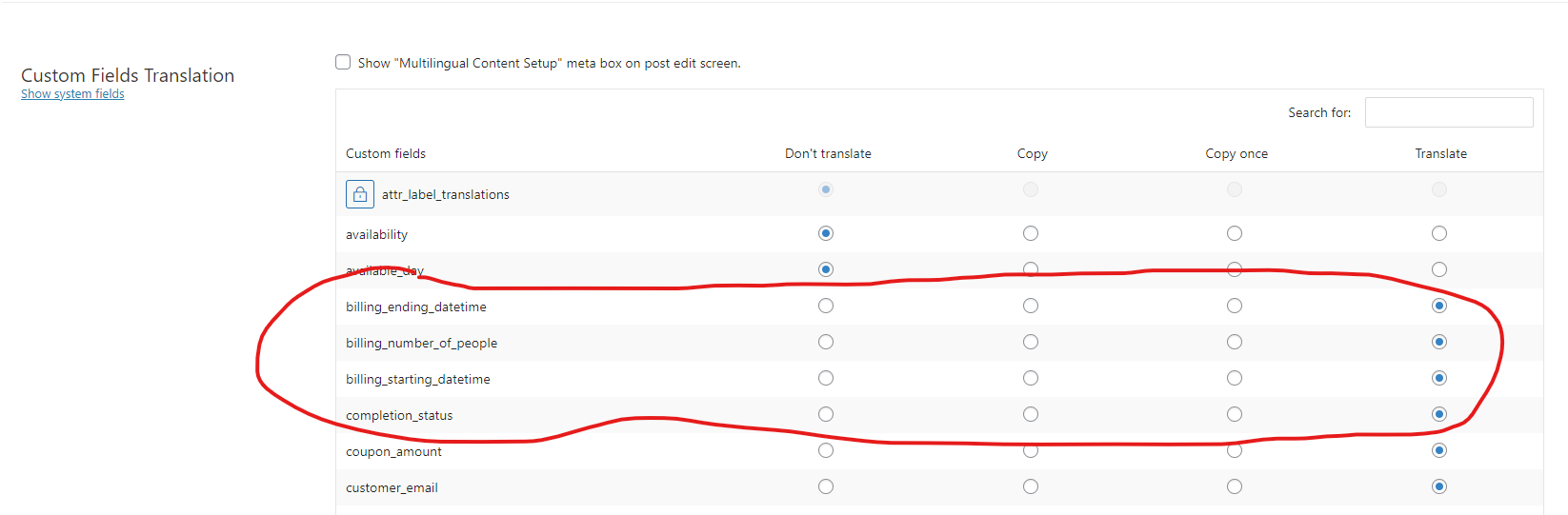The image size is (1568, 515).
Task: Focus the Search for input field
Action: [1449, 112]
